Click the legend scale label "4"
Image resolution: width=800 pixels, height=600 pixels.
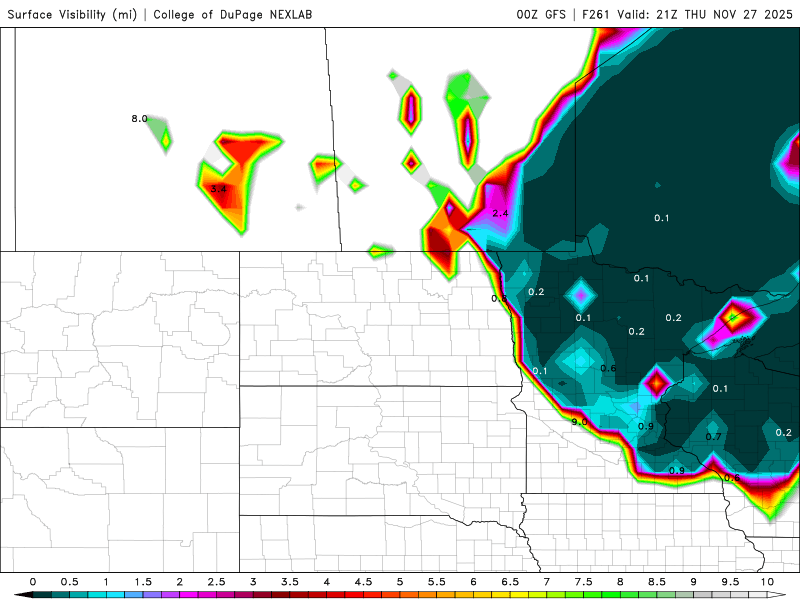pyautogui.click(x=327, y=582)
